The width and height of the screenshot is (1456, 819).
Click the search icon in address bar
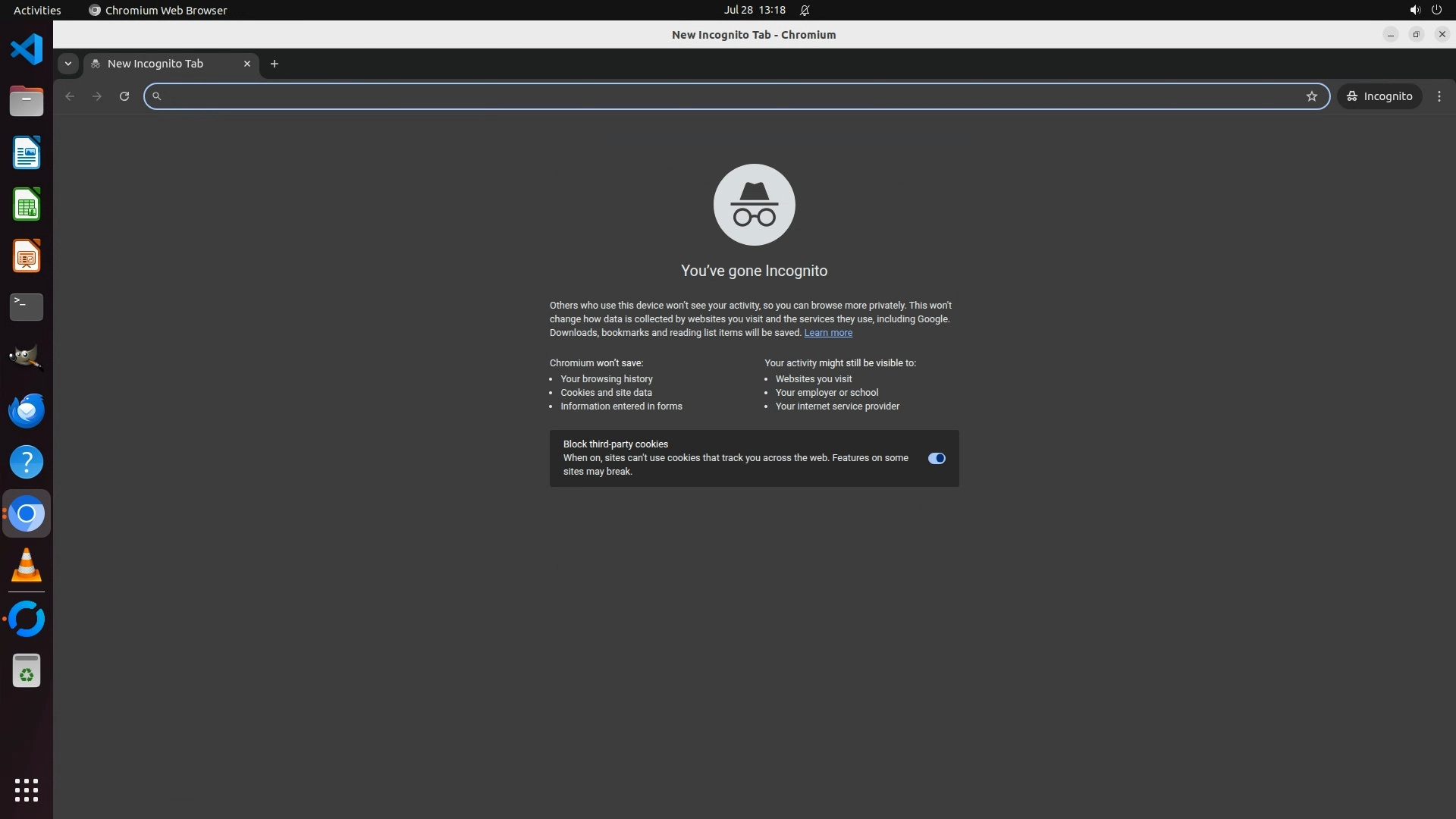pos(157,96)
